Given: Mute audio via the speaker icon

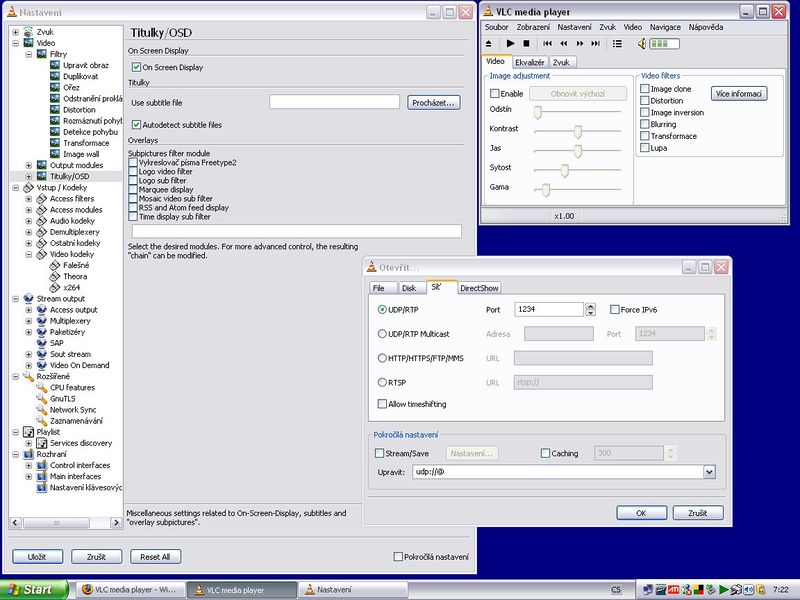Looking at the screenshot, I should coord(641,44).
